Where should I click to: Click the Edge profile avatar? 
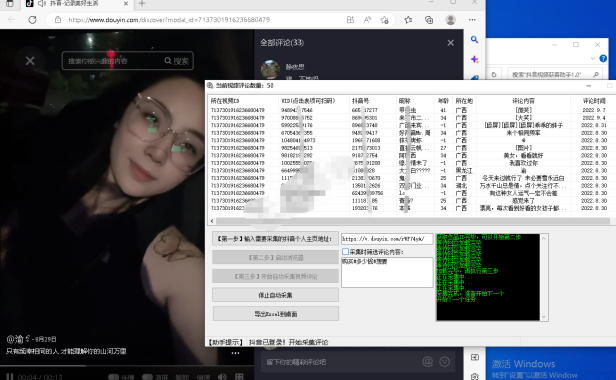(x=451, y=20)
